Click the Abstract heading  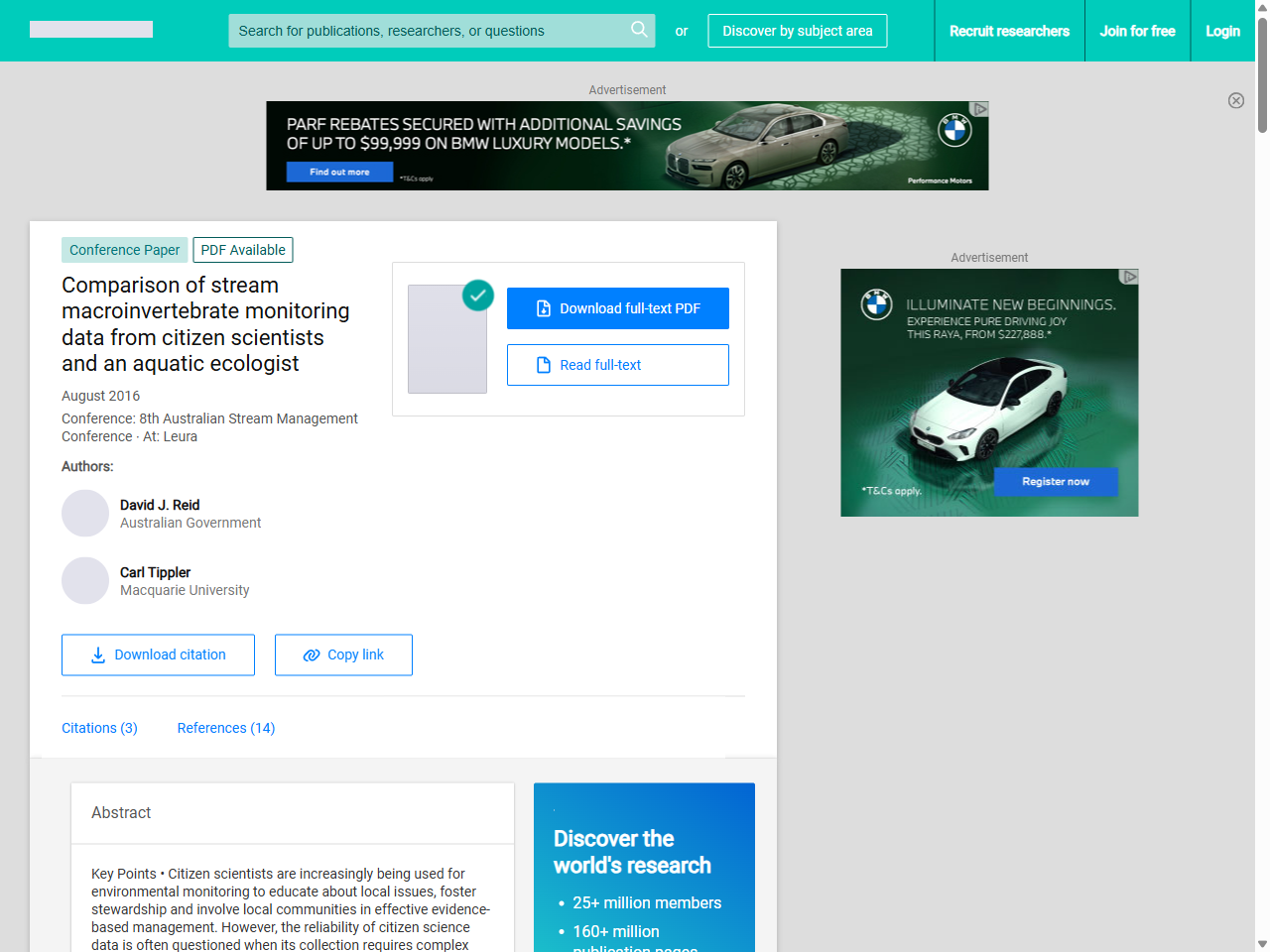121,812
